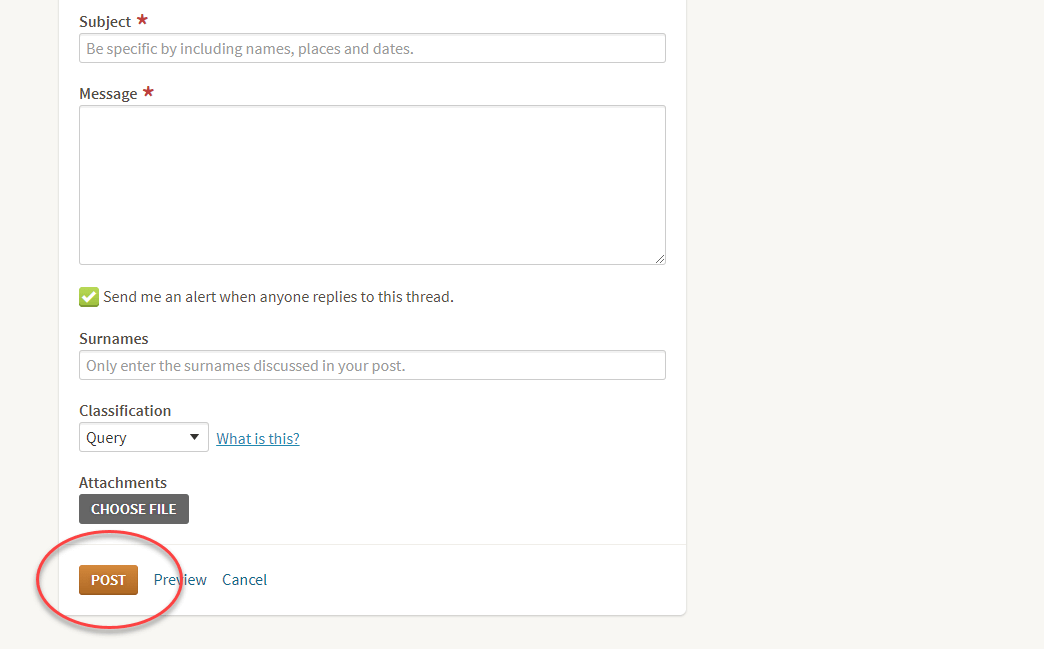Click the Subject placeholder text area
1044x649 pixels.
click(372, 47)
